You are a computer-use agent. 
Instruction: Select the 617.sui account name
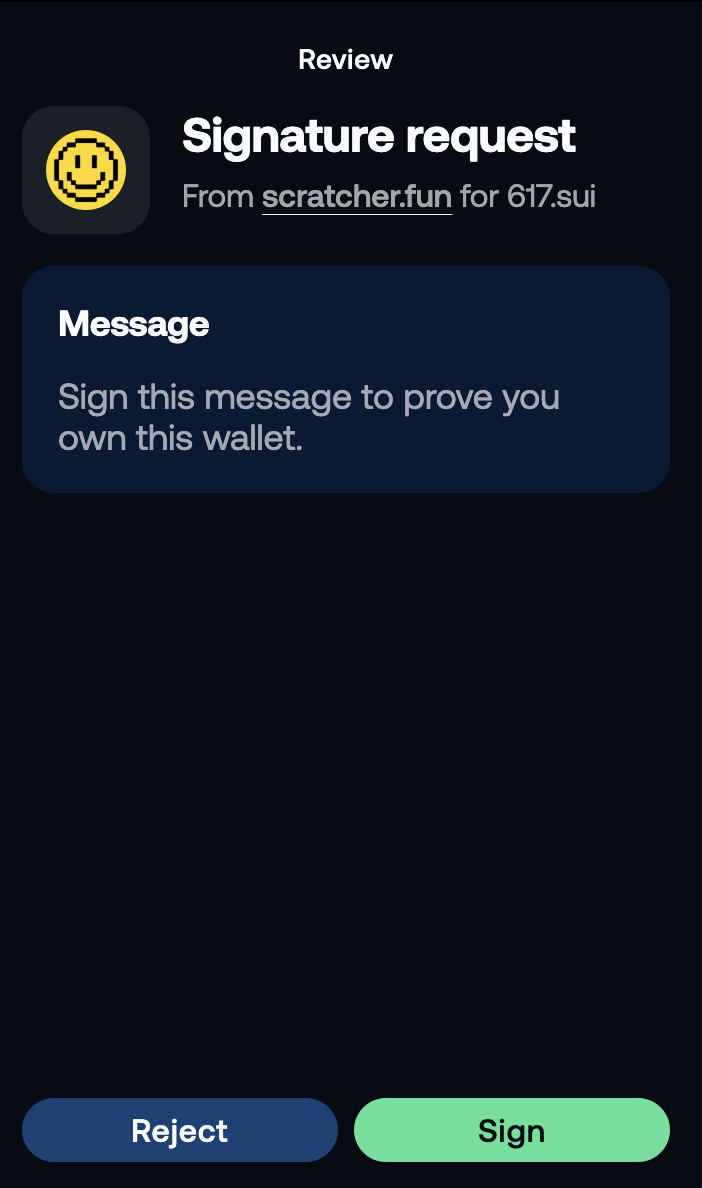(551, 196)
